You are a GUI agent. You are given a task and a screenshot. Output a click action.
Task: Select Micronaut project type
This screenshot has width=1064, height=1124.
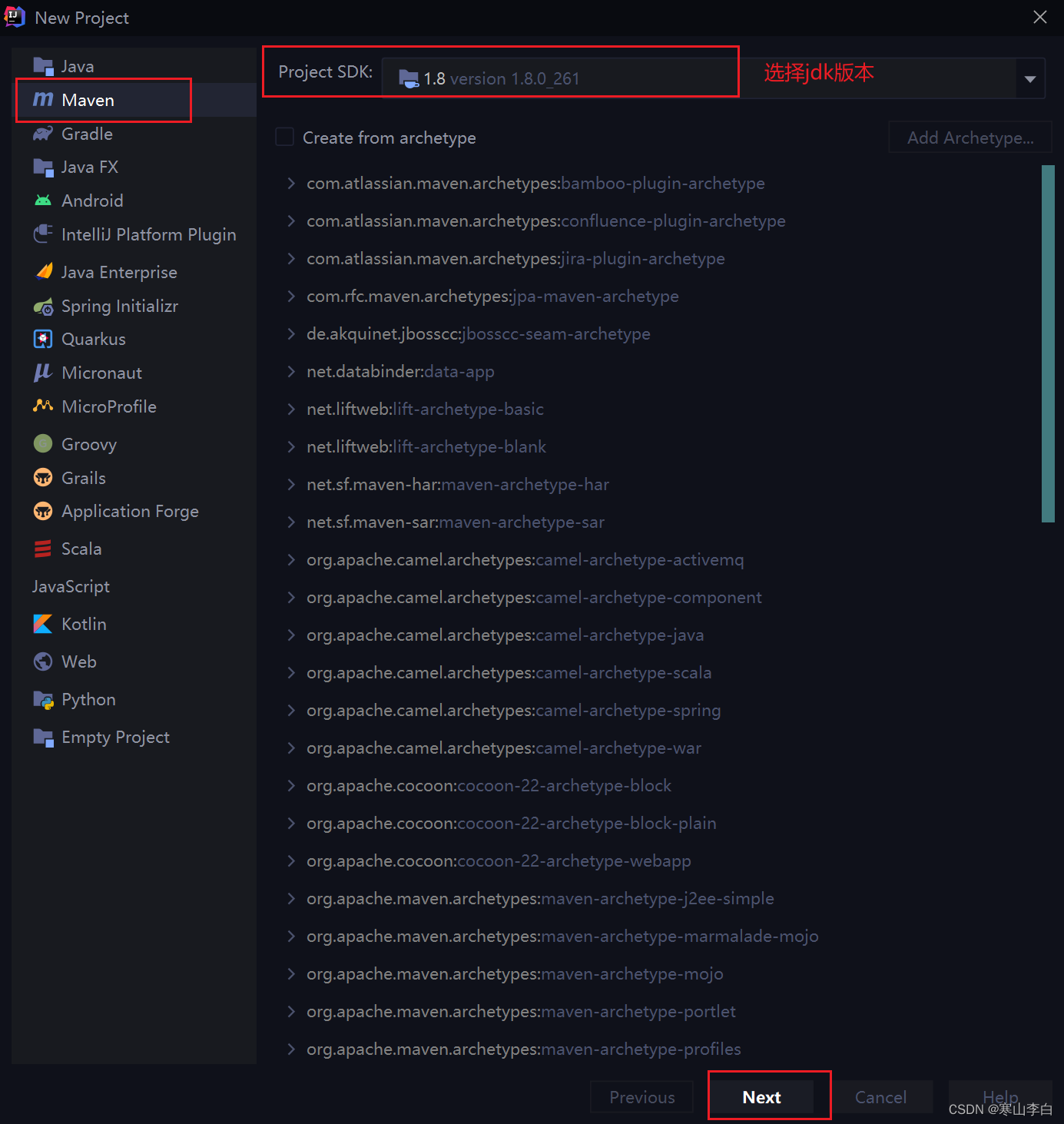pyautogui.click(x=134, y=373)
